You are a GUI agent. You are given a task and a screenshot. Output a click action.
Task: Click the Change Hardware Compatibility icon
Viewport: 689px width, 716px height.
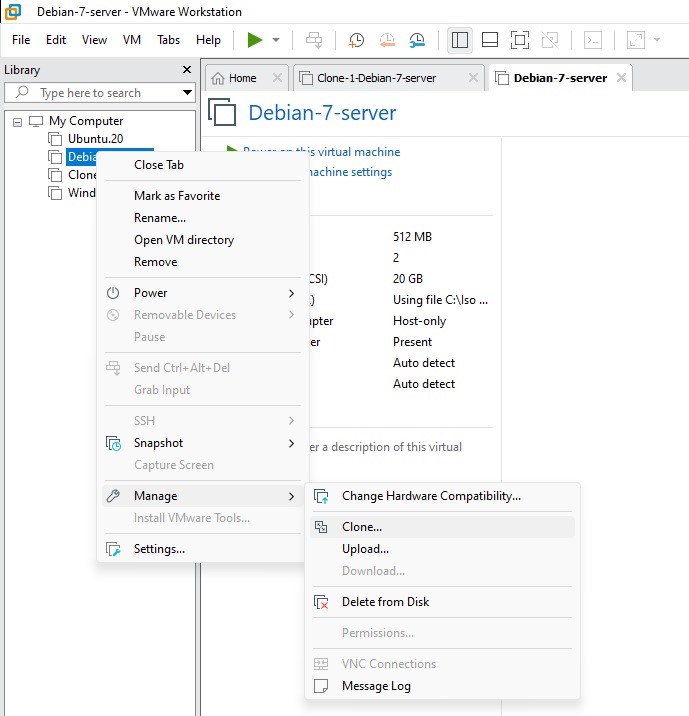(x=321, y=496)
